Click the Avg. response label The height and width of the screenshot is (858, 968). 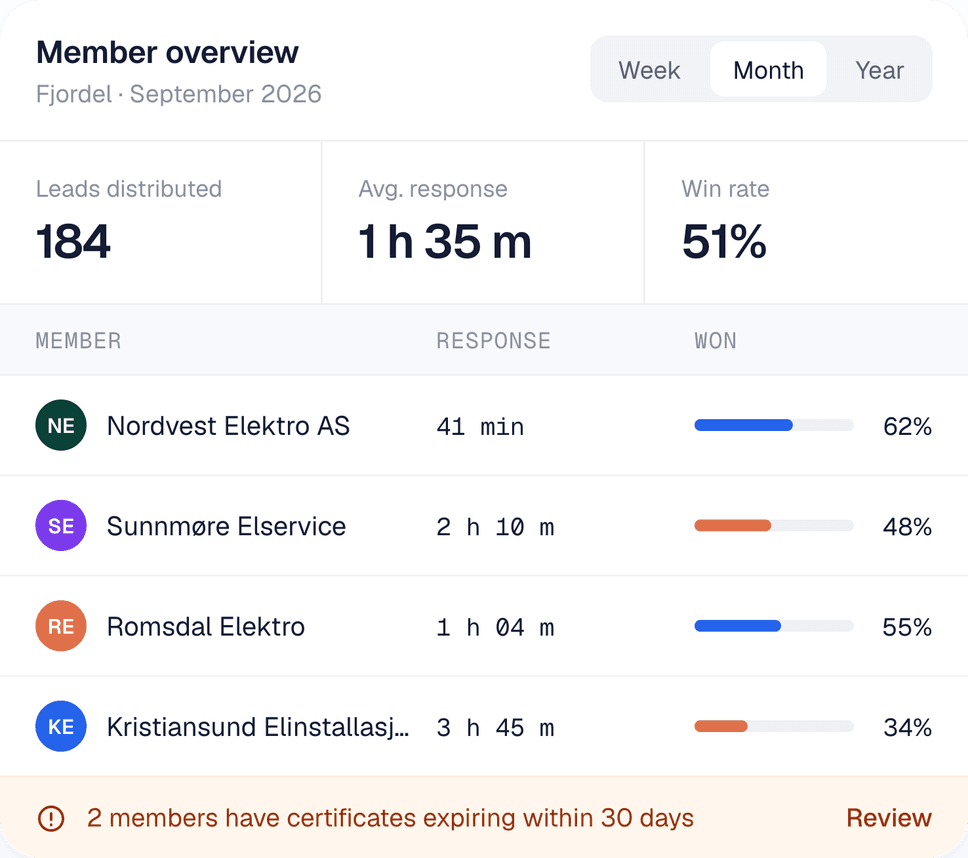point(433,189)
